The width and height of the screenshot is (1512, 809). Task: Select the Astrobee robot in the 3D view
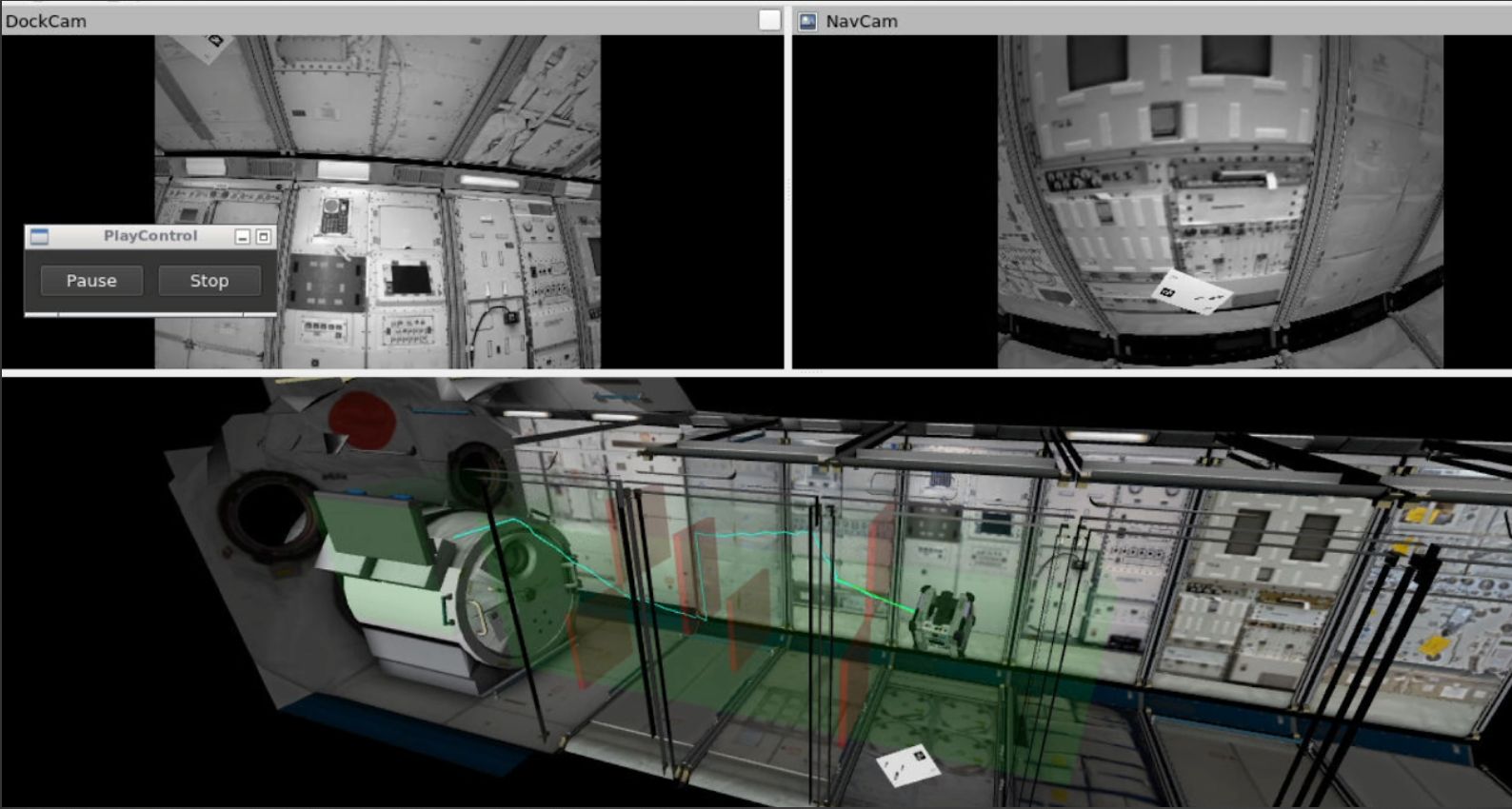[943, 621]
